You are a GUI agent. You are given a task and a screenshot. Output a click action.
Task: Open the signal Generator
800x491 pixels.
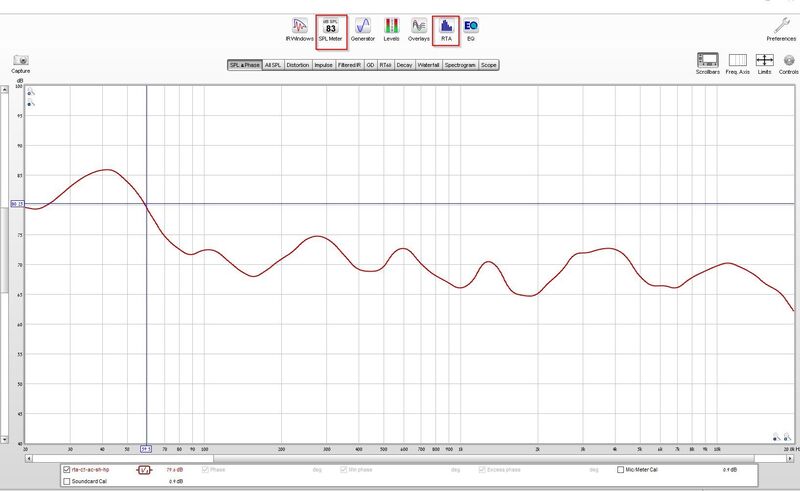[363, 30]
